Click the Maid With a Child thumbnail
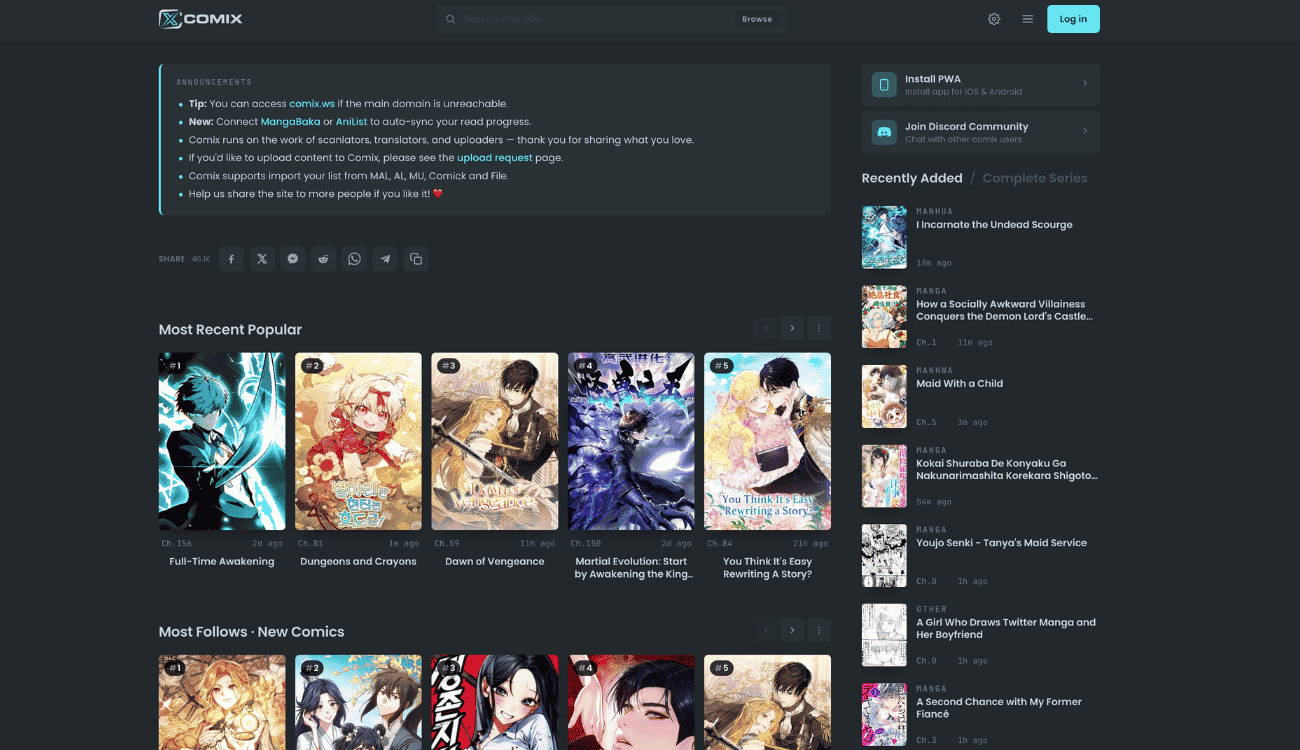Viewport: 1300px width, 750px height. point(884,396)
